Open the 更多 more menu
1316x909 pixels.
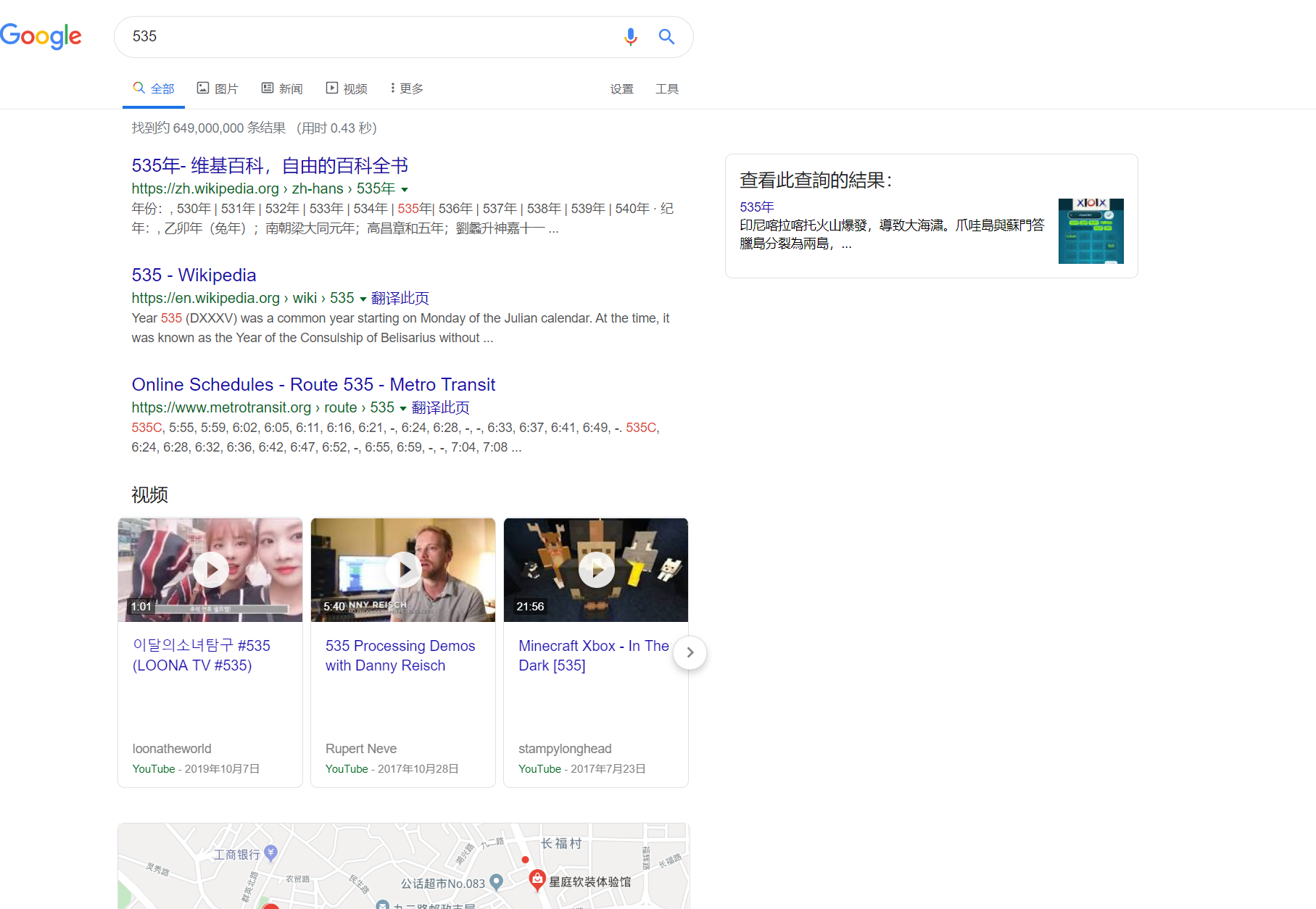pos(407,88)
